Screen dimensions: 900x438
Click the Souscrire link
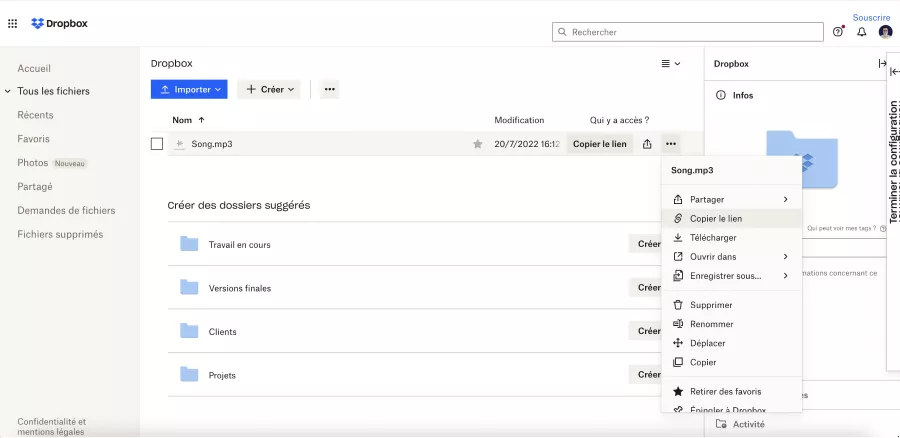(871, 18)
